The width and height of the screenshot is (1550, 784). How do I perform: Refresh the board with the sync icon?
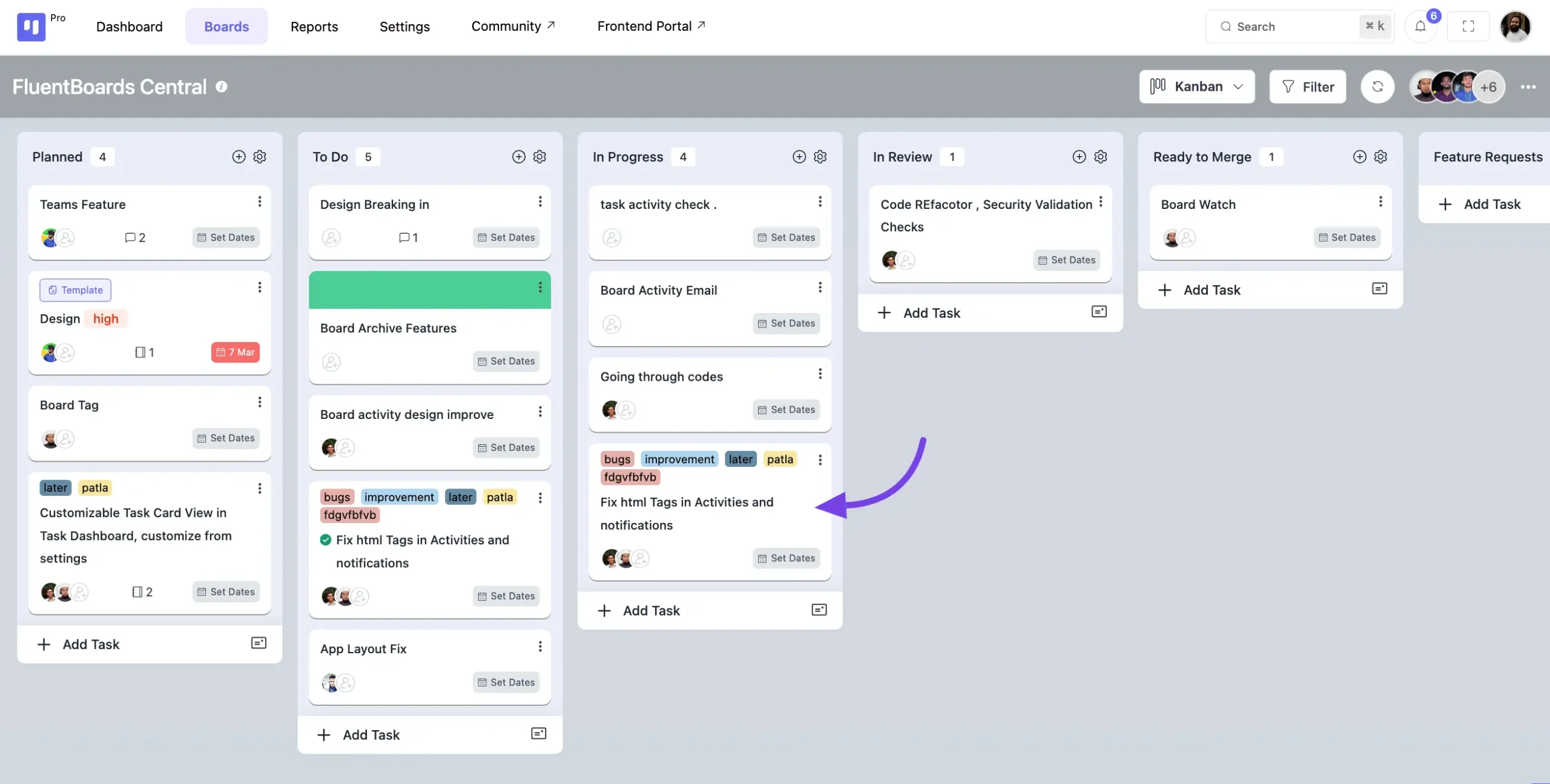pyautogui.click(x=1377, y=87)
